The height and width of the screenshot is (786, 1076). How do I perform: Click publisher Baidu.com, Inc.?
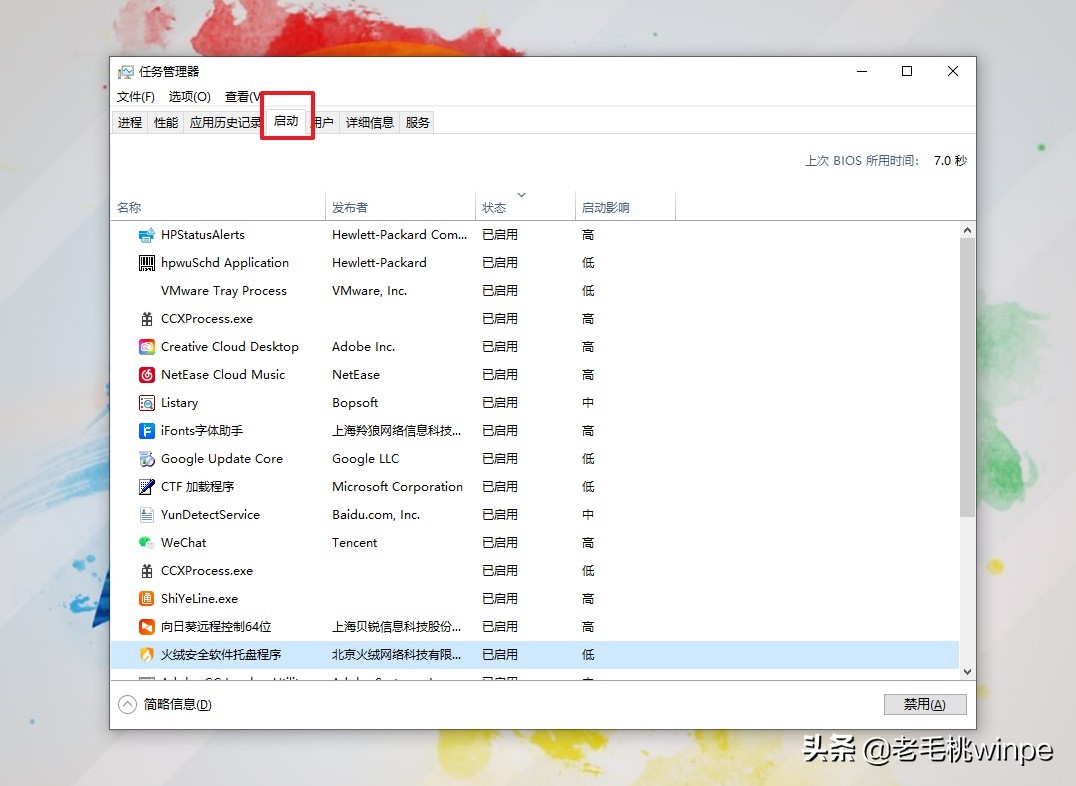[376, 515]
